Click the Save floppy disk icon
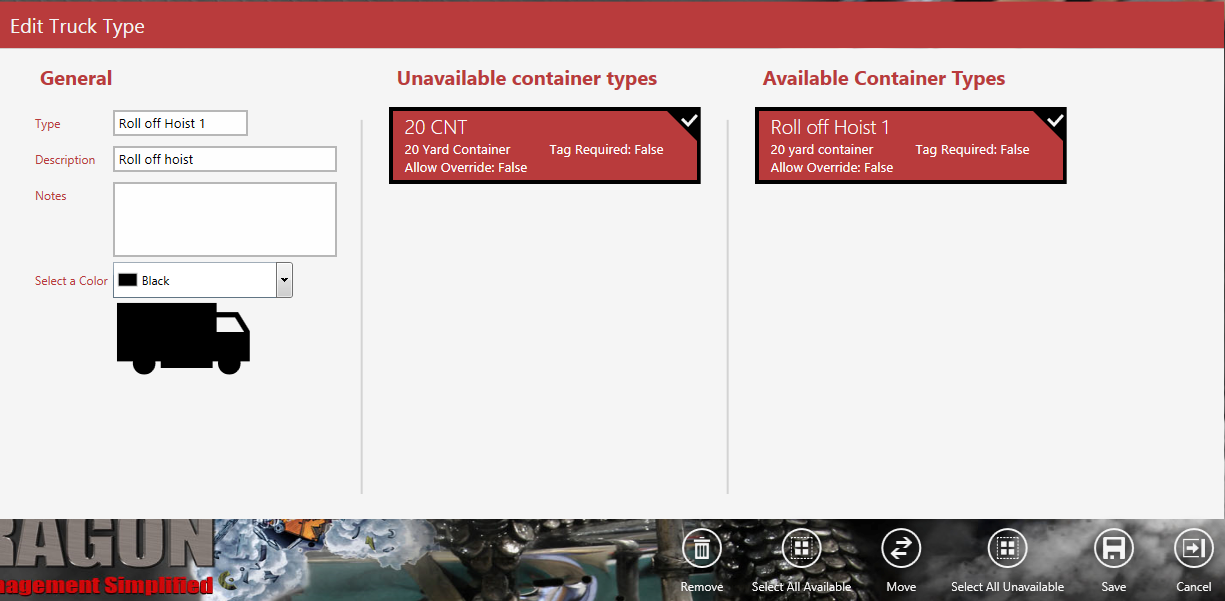 click(x=1113, y=548)
